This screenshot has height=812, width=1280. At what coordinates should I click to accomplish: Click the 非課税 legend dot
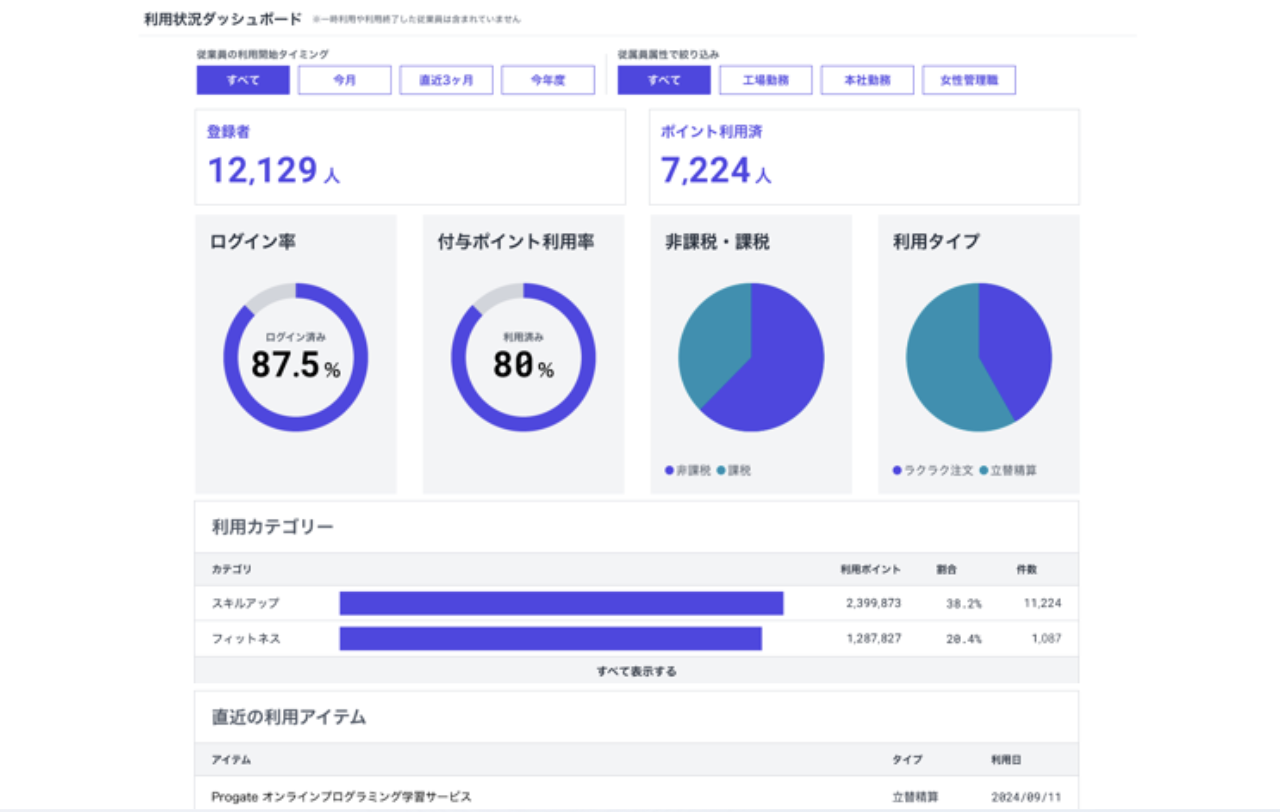(x=669, y=470)
